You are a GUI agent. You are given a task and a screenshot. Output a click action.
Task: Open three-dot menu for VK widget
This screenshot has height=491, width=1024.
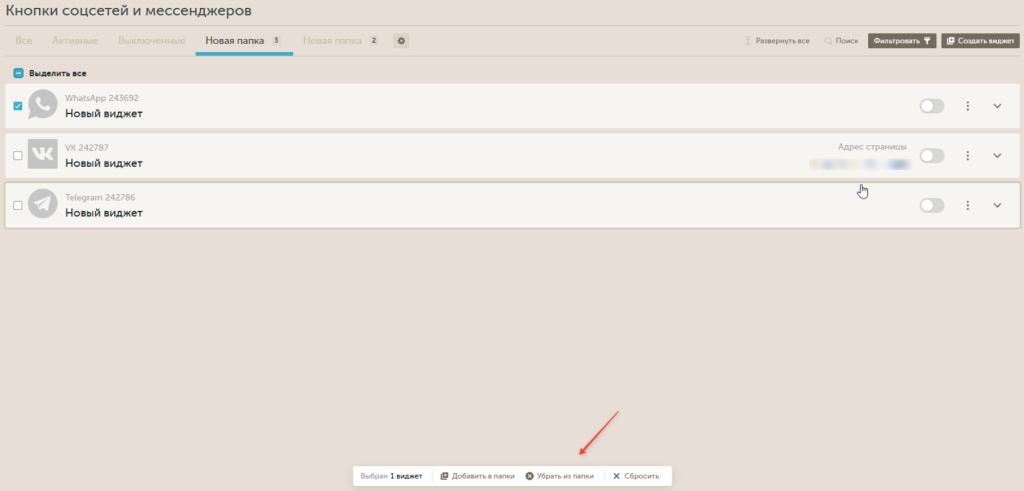coord(967,156)
